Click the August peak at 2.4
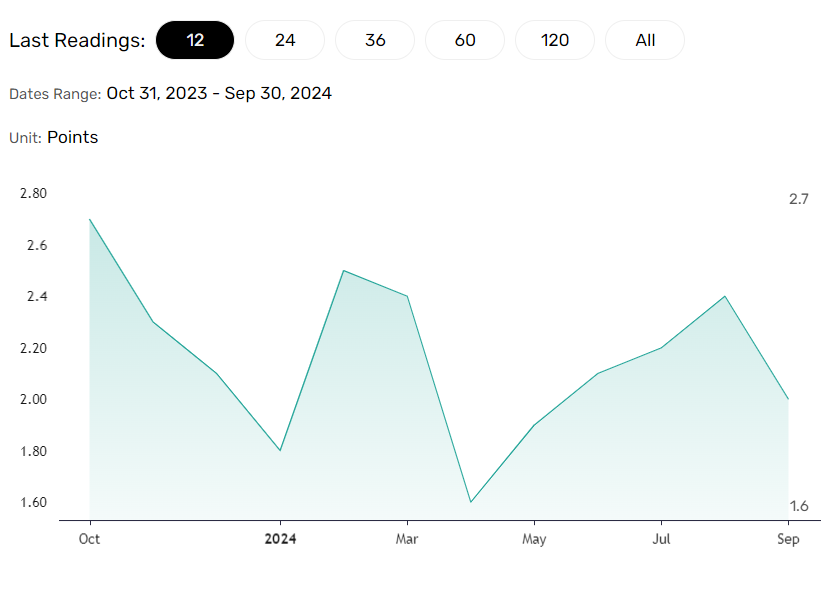 pos(725,296)
